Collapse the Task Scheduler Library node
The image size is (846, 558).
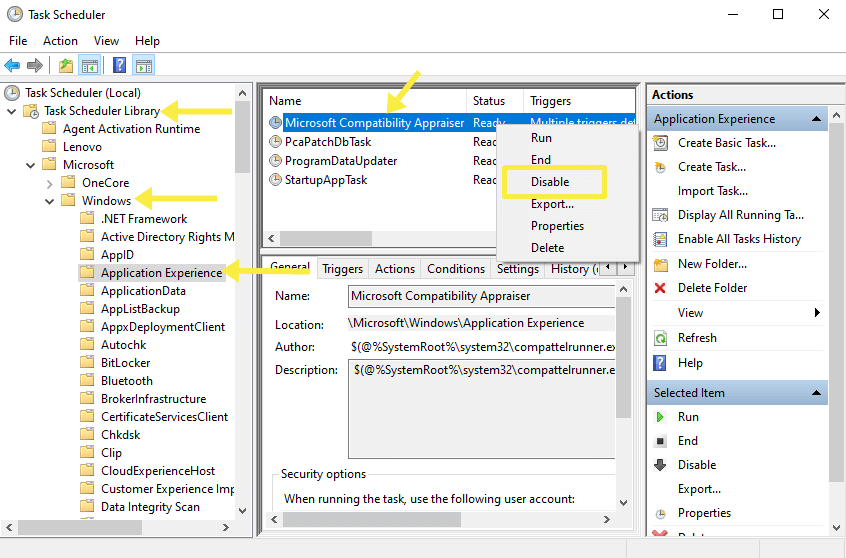[12, 112]
